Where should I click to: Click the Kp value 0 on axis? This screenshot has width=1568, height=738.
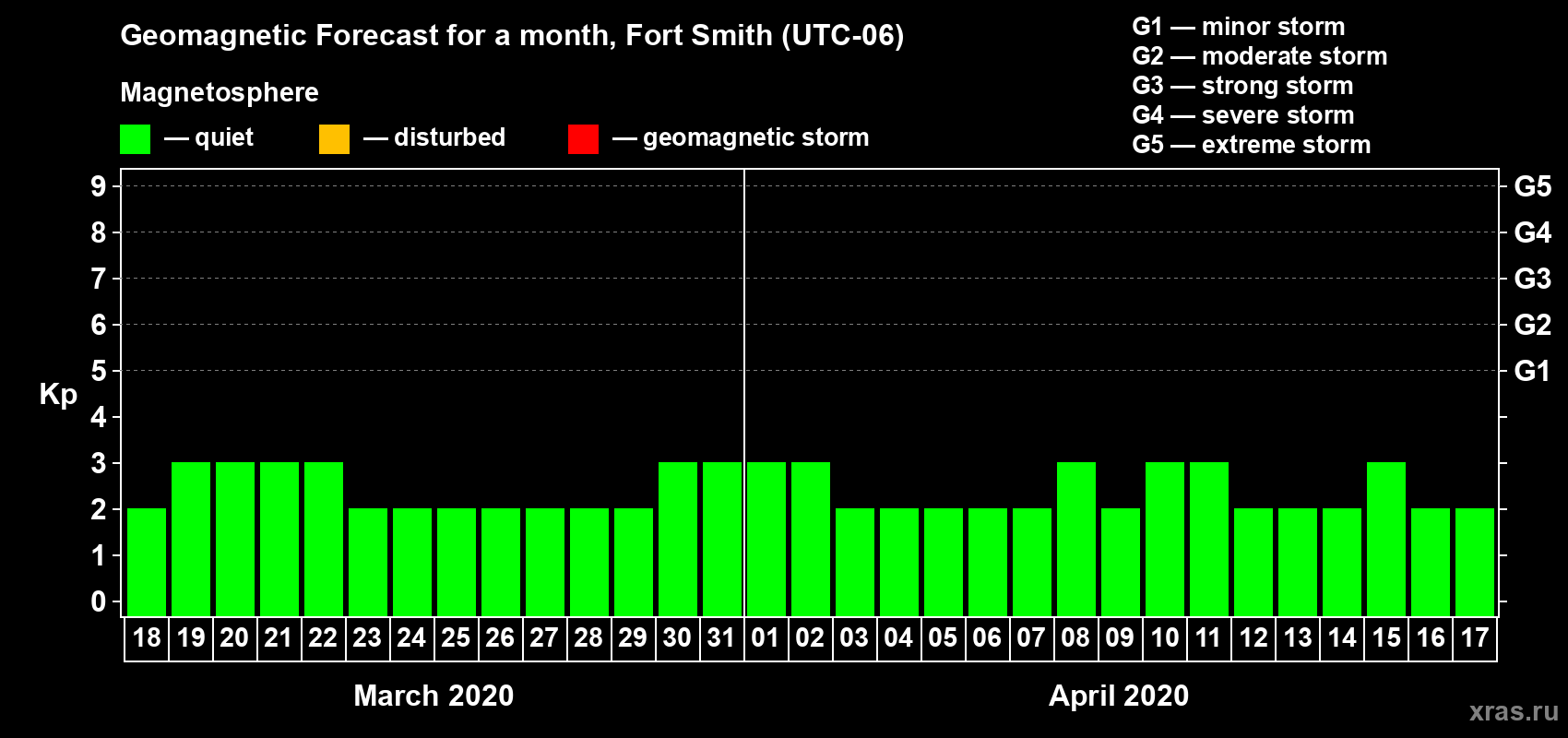(99, 601)
